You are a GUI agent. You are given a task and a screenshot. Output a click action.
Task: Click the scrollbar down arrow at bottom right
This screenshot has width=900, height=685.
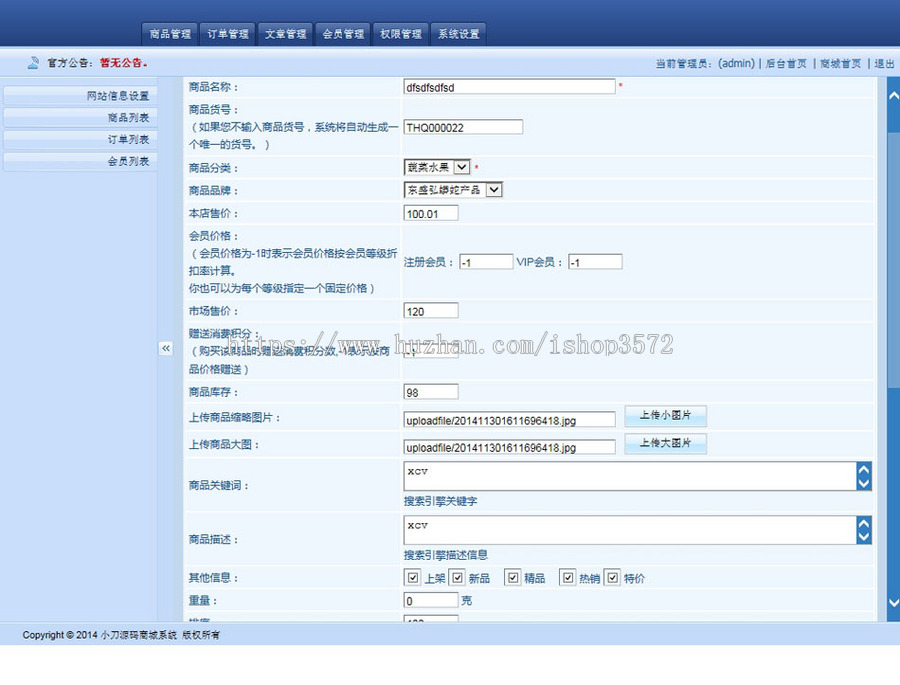[893, 603]
